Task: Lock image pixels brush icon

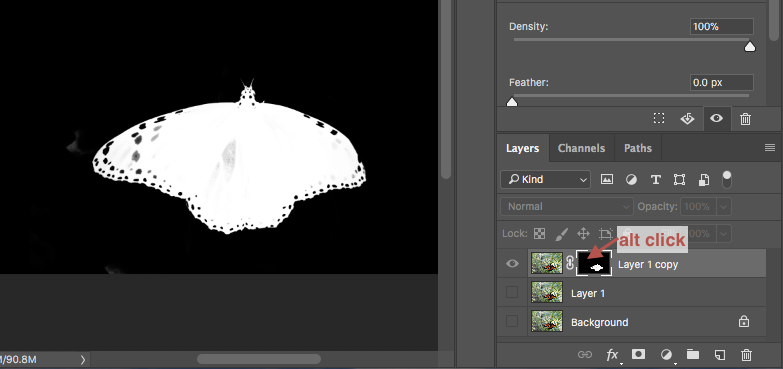Action: [x=562, y=233]
